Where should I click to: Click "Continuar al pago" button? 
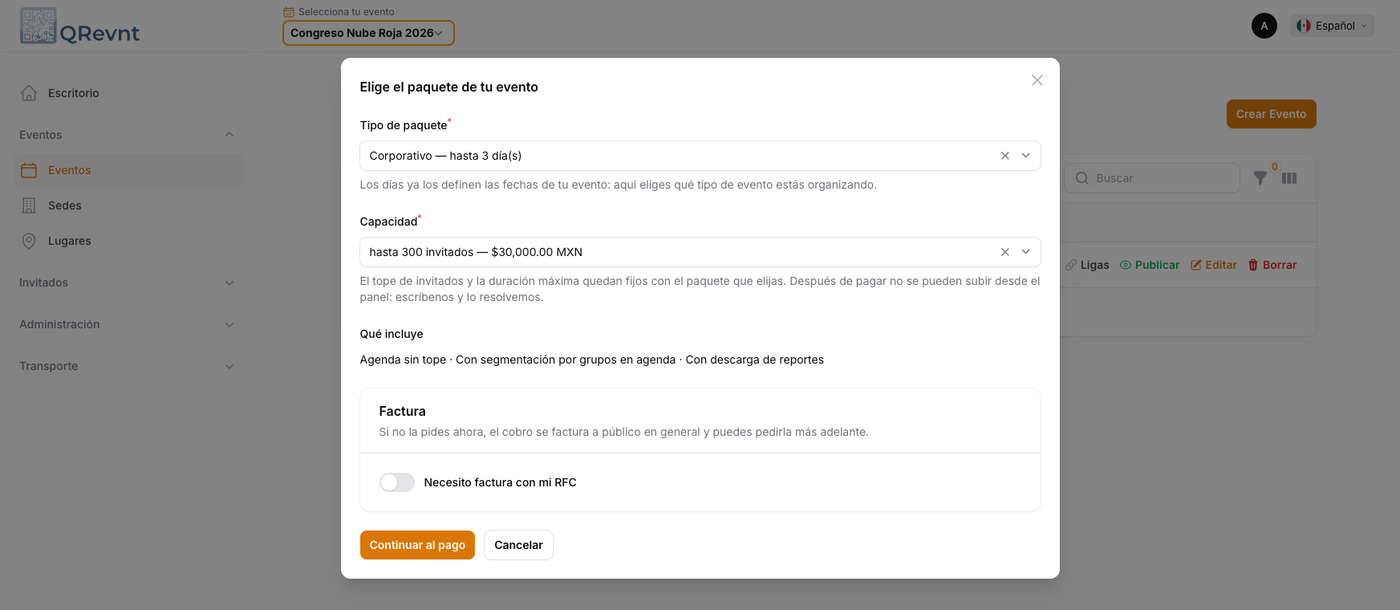(417, 545)
